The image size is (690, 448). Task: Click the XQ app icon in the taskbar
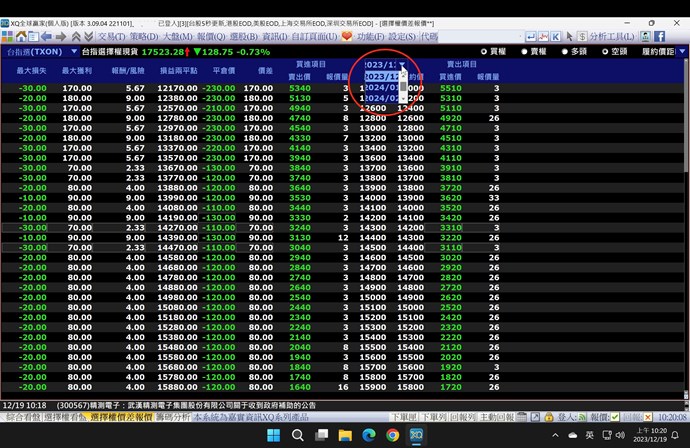tap(418, 436)
